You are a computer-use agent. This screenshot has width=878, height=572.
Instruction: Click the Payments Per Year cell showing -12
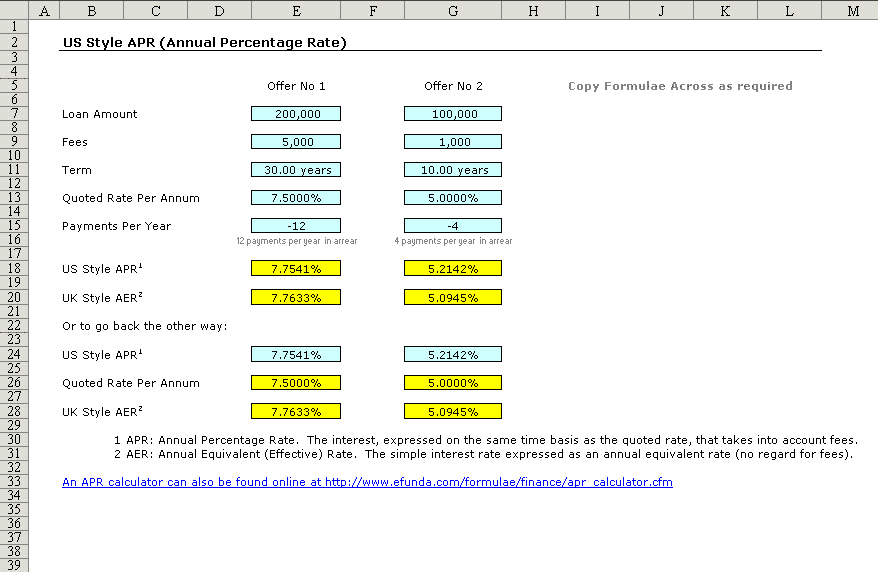(x=296, y=226)
